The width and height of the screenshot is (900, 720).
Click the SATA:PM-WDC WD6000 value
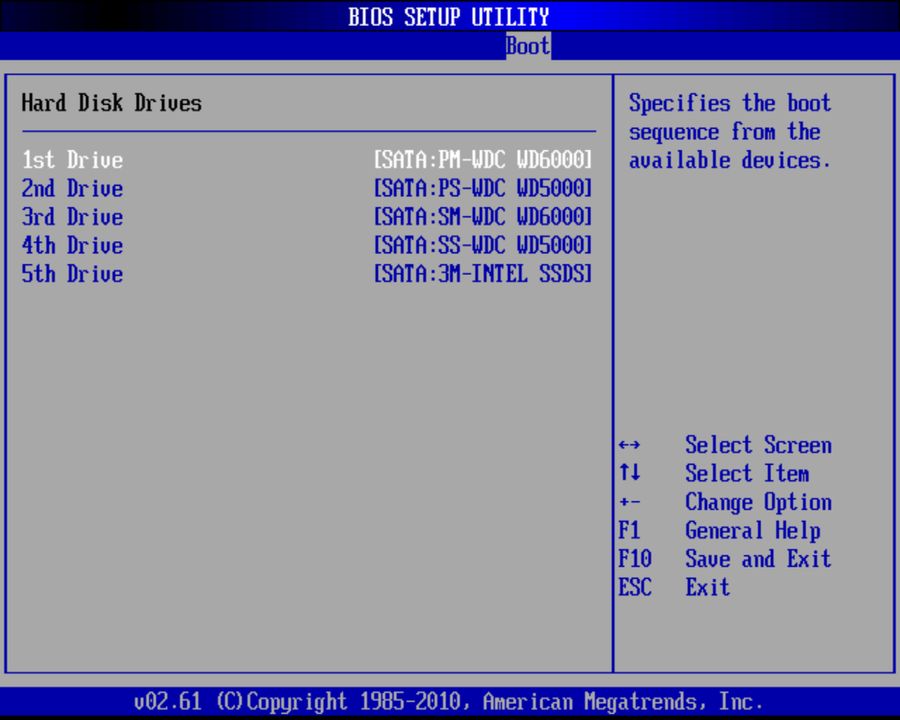pyautogui.click(x=483, y=160)
